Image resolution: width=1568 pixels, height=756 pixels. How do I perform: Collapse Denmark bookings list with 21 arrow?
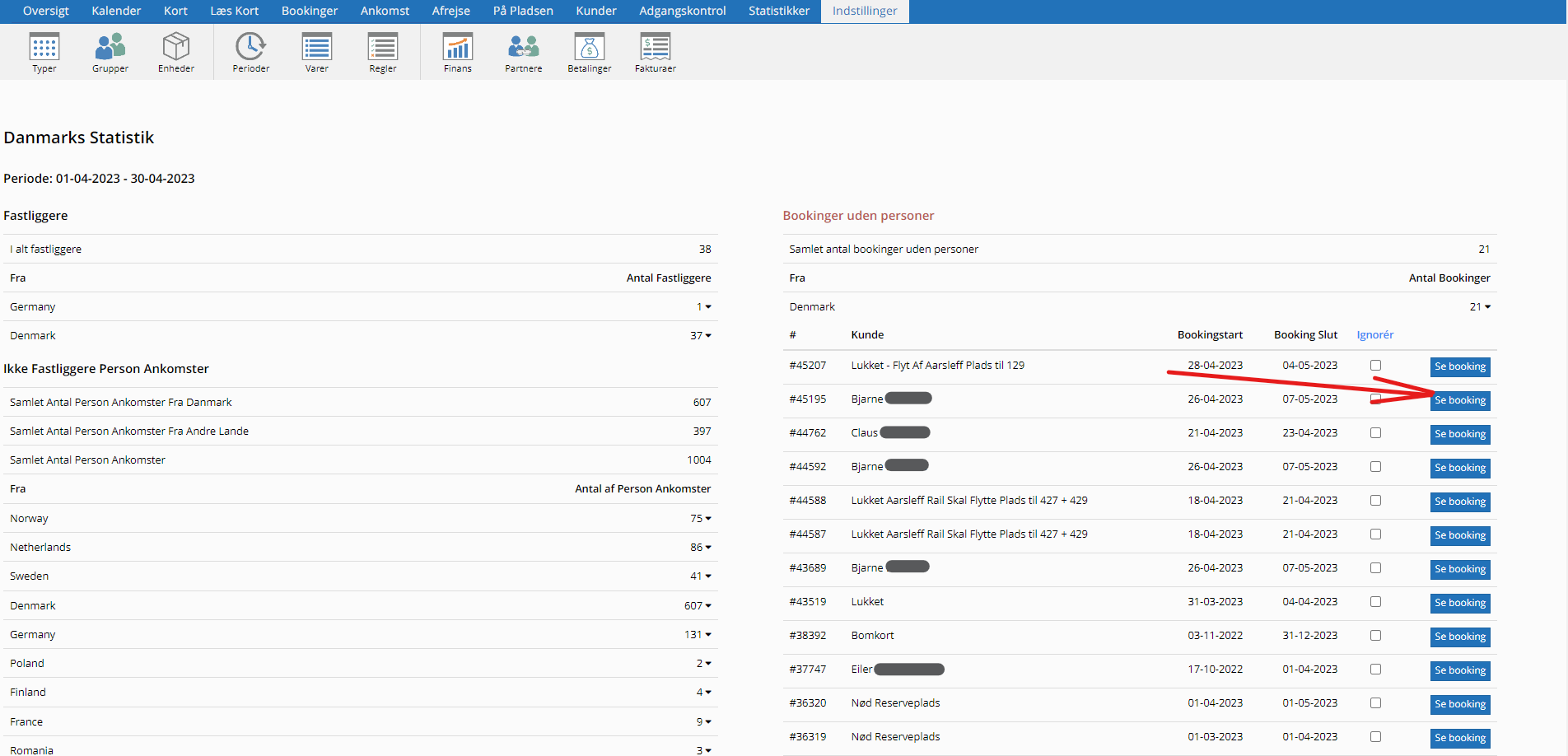click(x=1486, y=307)
